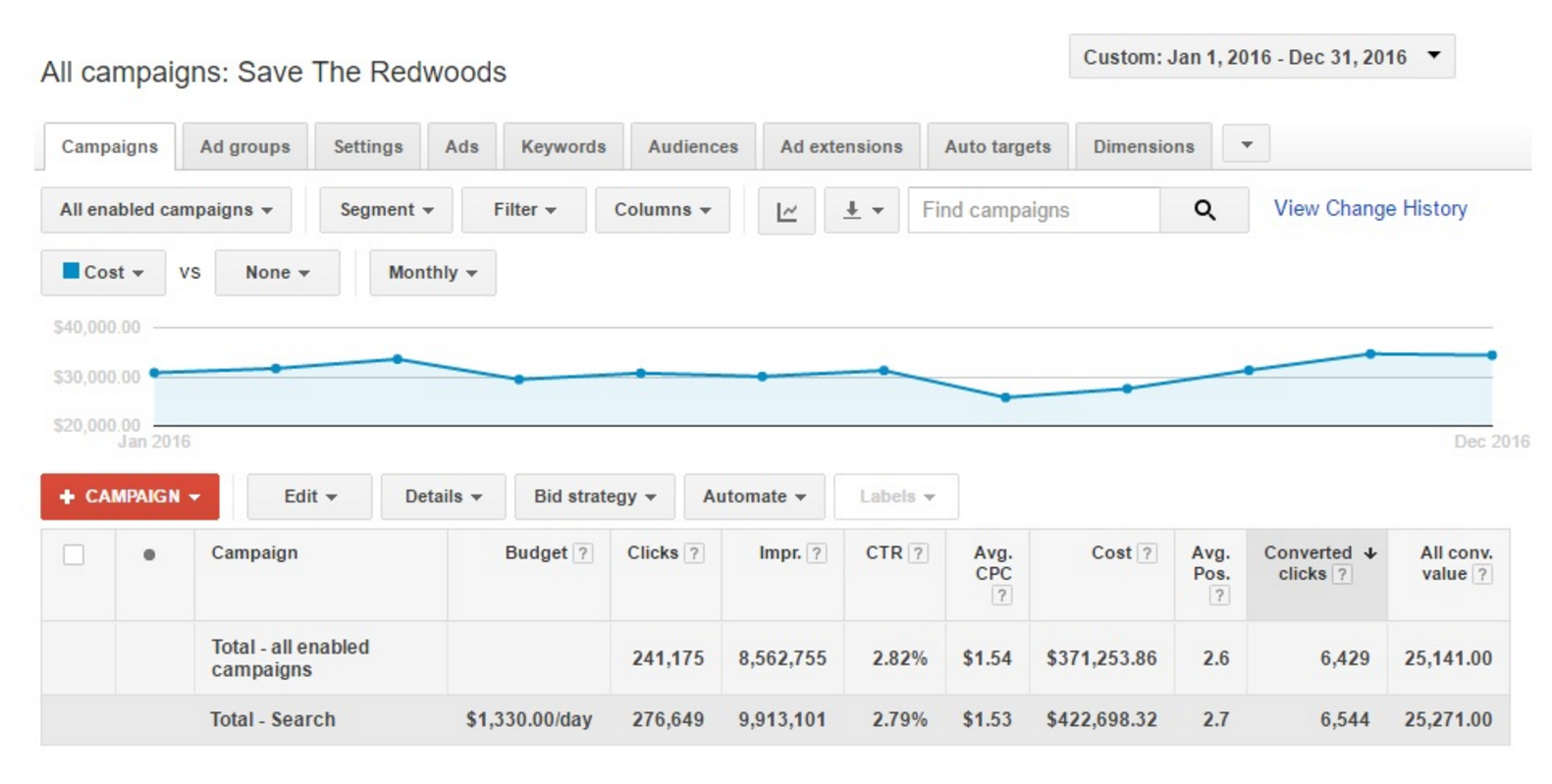This screenshot has width=1552, height=784.
Task: Click the blue Cost color swatch
Action: (71, 271)
